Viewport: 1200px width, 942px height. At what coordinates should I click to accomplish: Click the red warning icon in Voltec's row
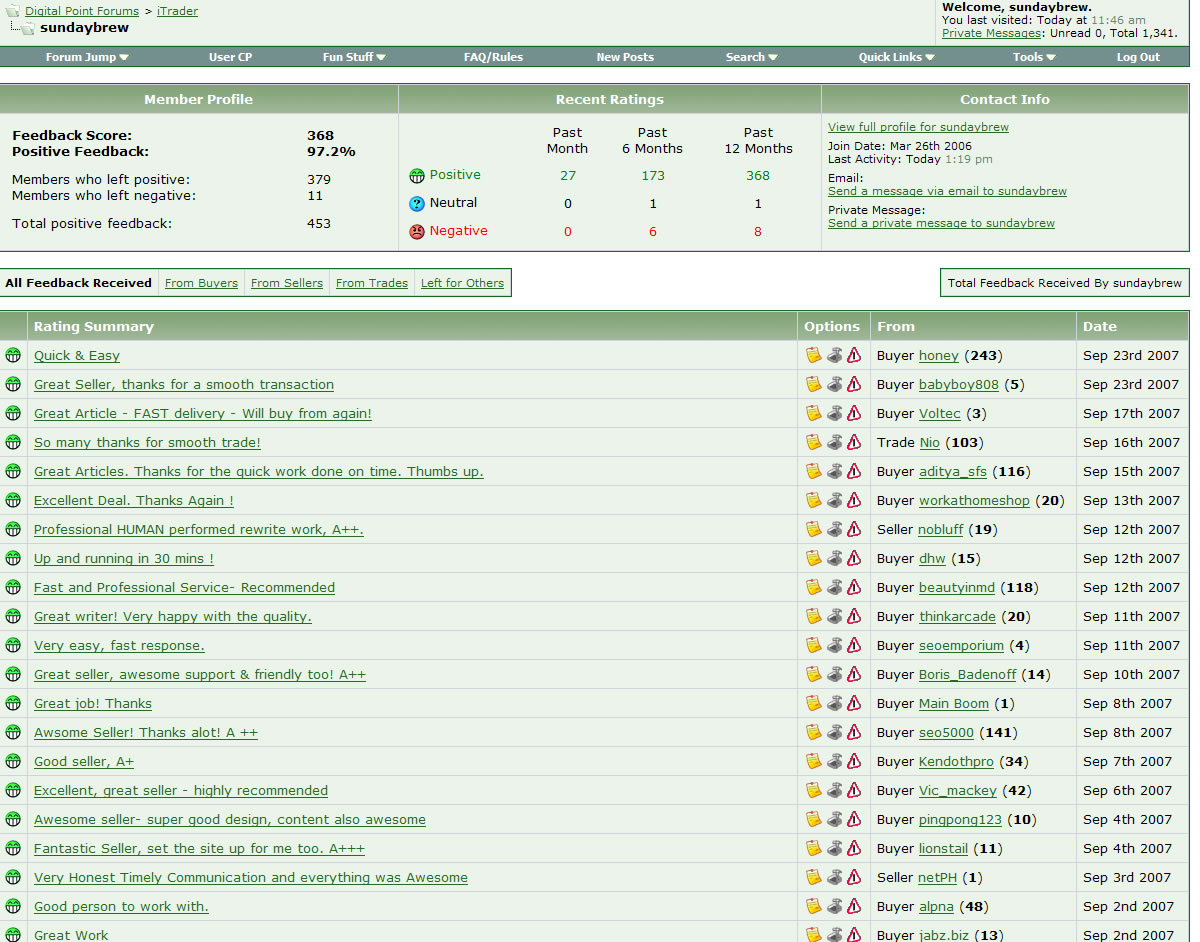point(853,413)
